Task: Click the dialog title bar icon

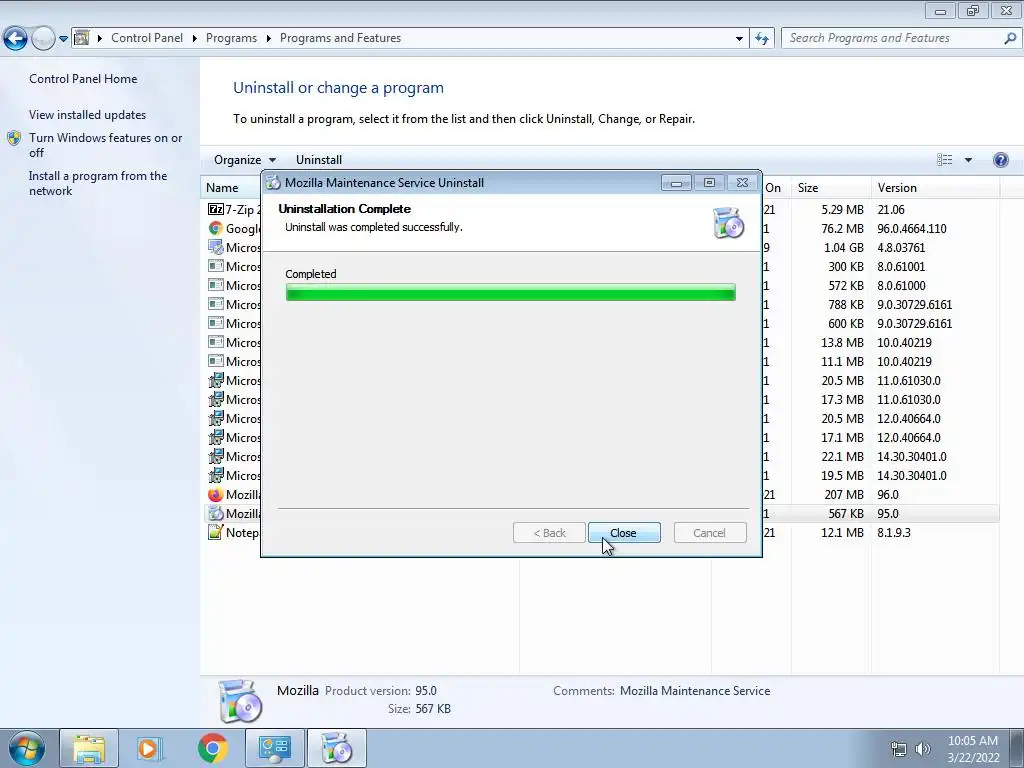Action: click(x=273, y=183)
